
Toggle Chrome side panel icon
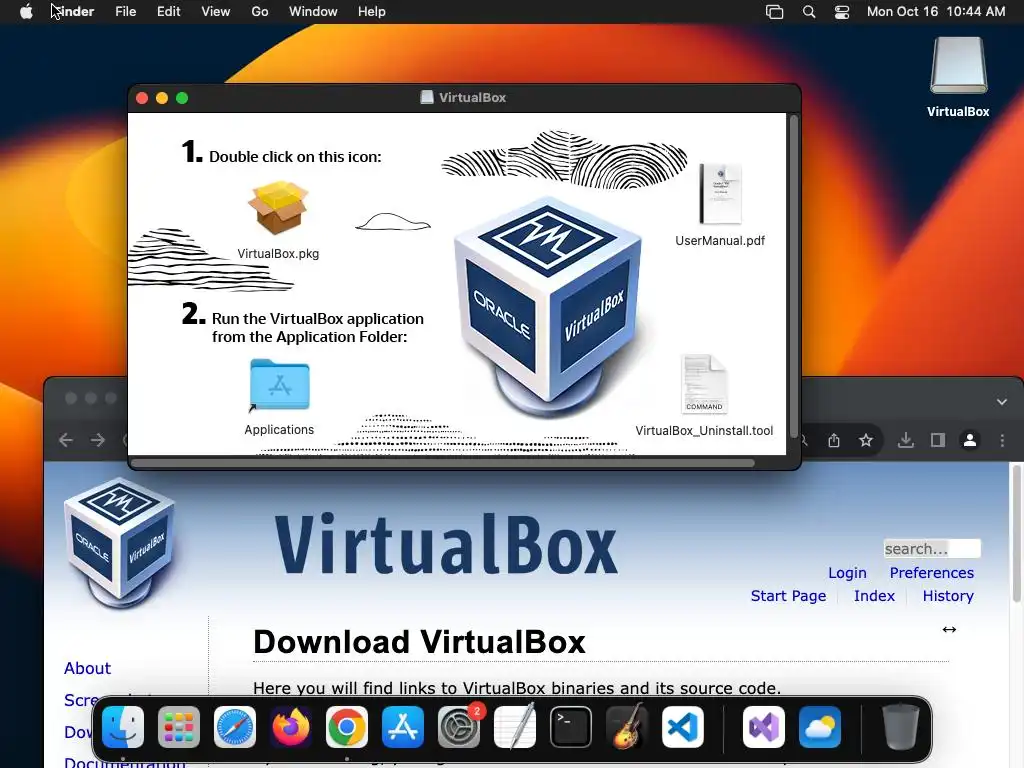pyautogui.click(x=938, y=440)
